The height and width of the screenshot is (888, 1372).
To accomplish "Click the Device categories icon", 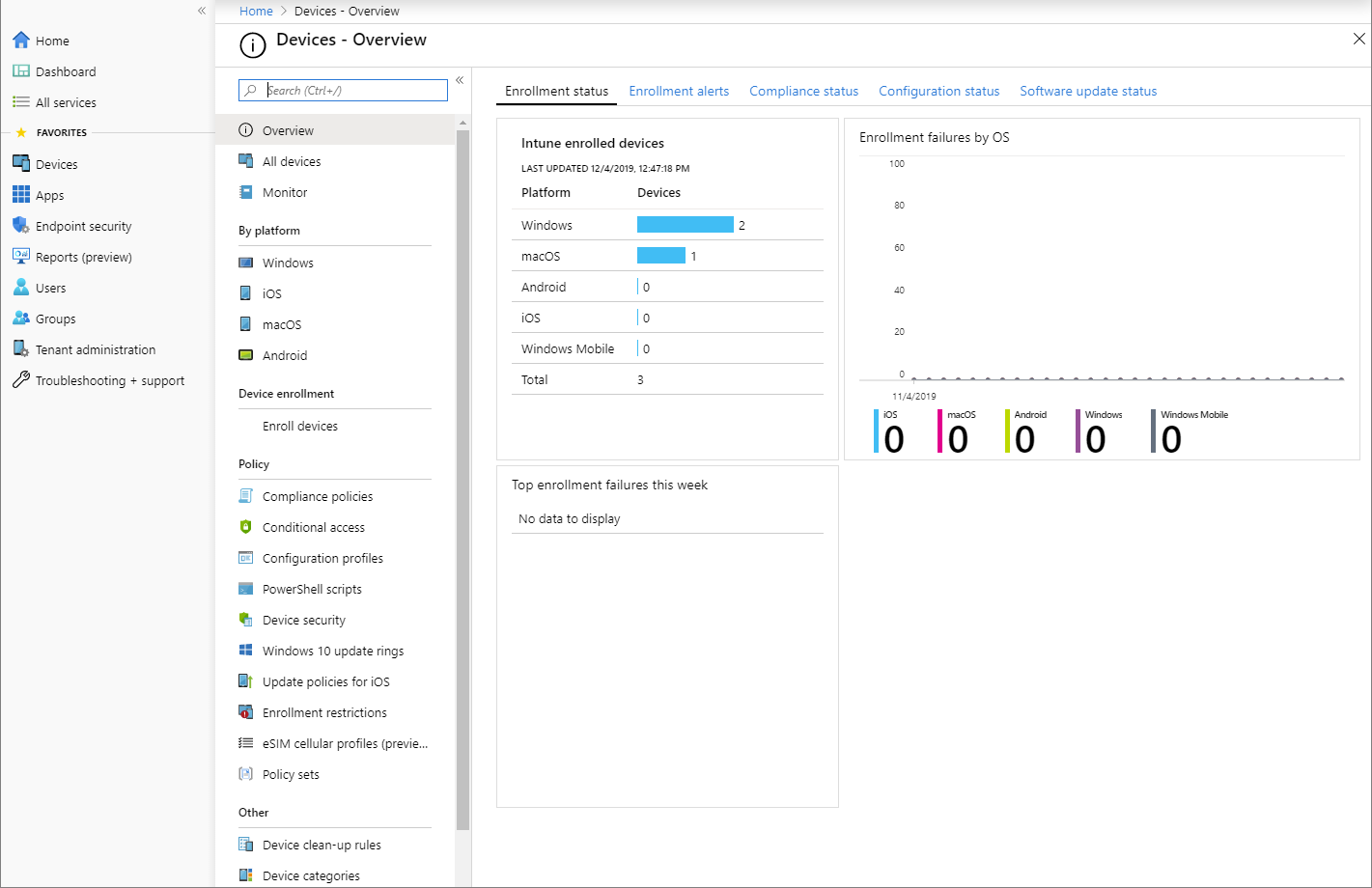I will 246,875.
